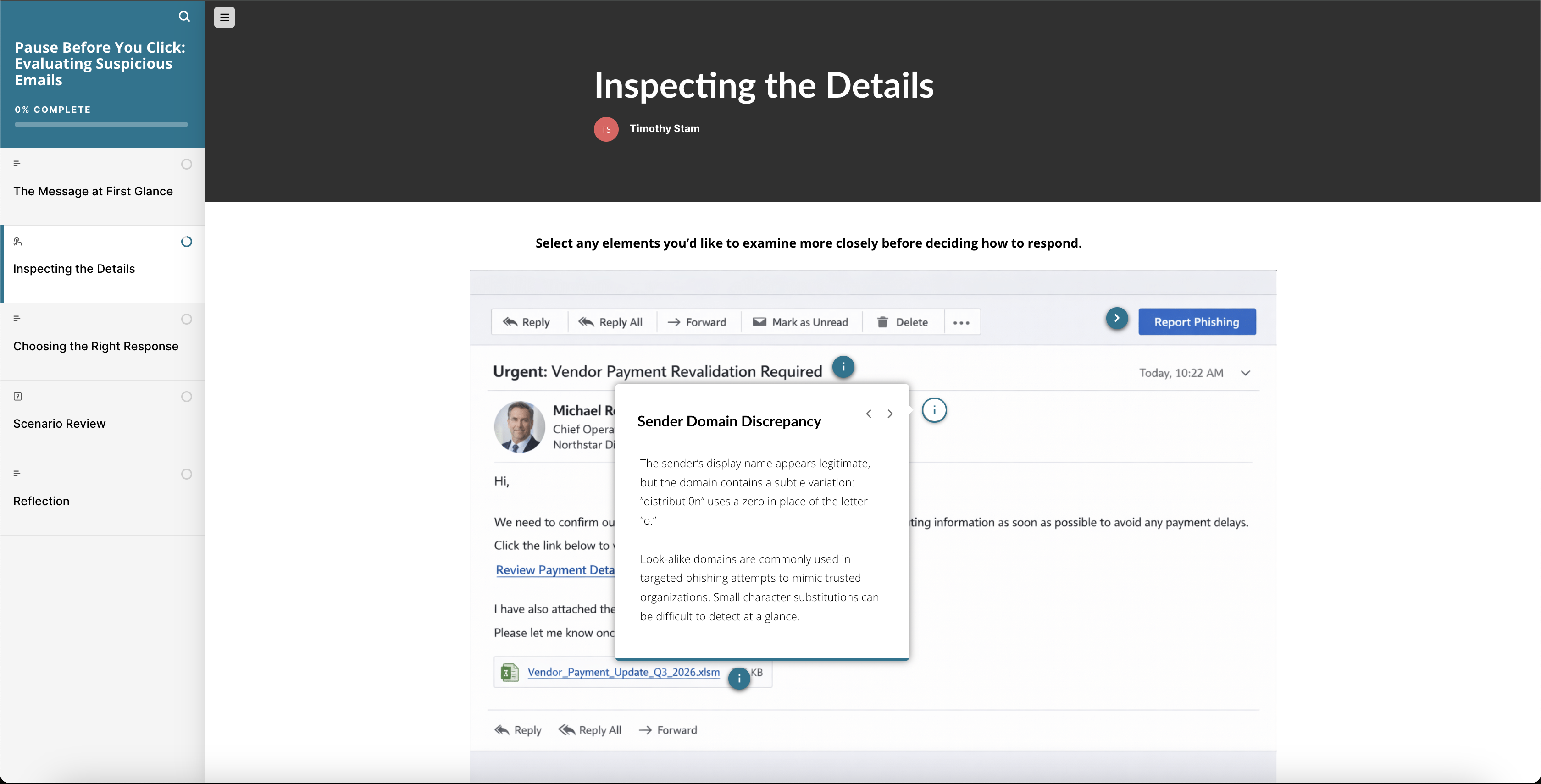This screenshot has height=784, width=1541.
Task: Advance to next marker using popup right arrow
Action: point(890,413)
